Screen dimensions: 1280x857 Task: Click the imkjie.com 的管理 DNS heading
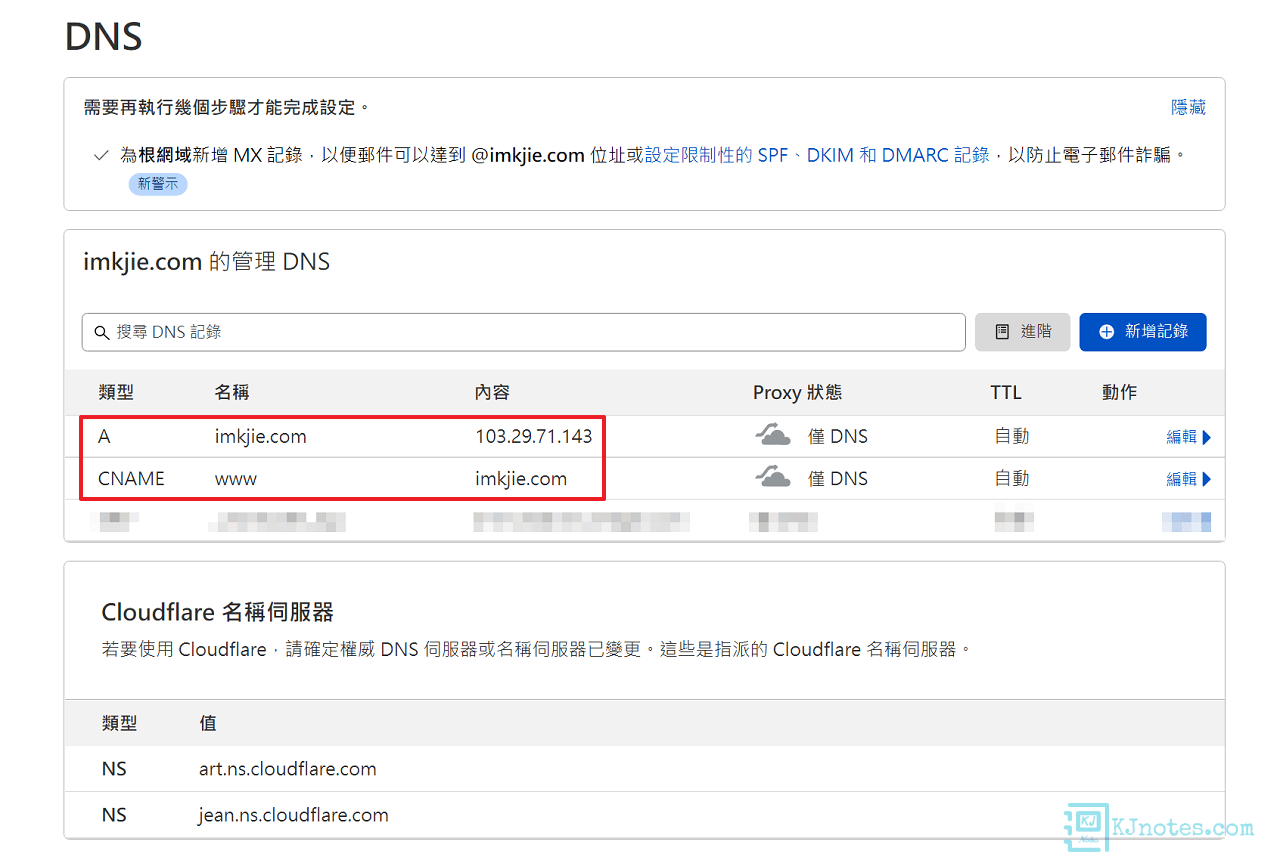click(x=207, y=262)
